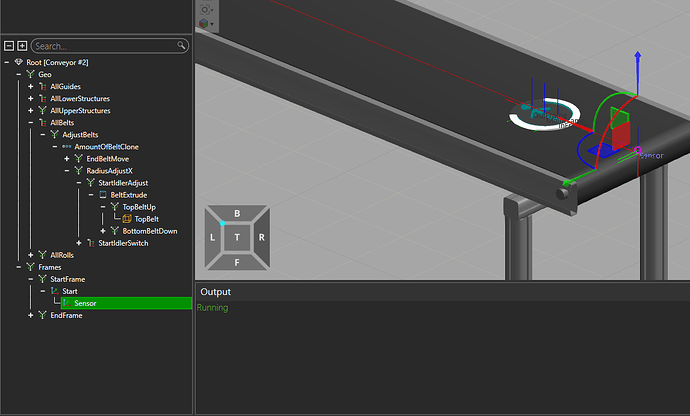Click the B face on the view cube
The width and height of the screenshot is (690, 416).
[237, 214]
